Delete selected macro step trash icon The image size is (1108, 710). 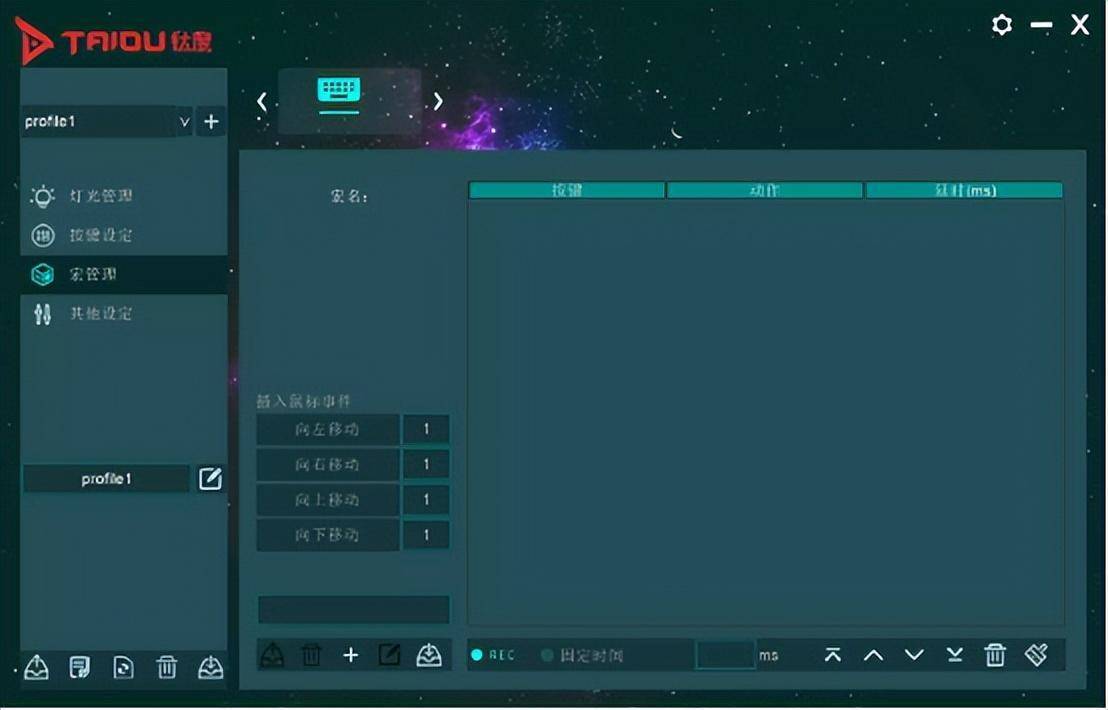coord(995,655)
